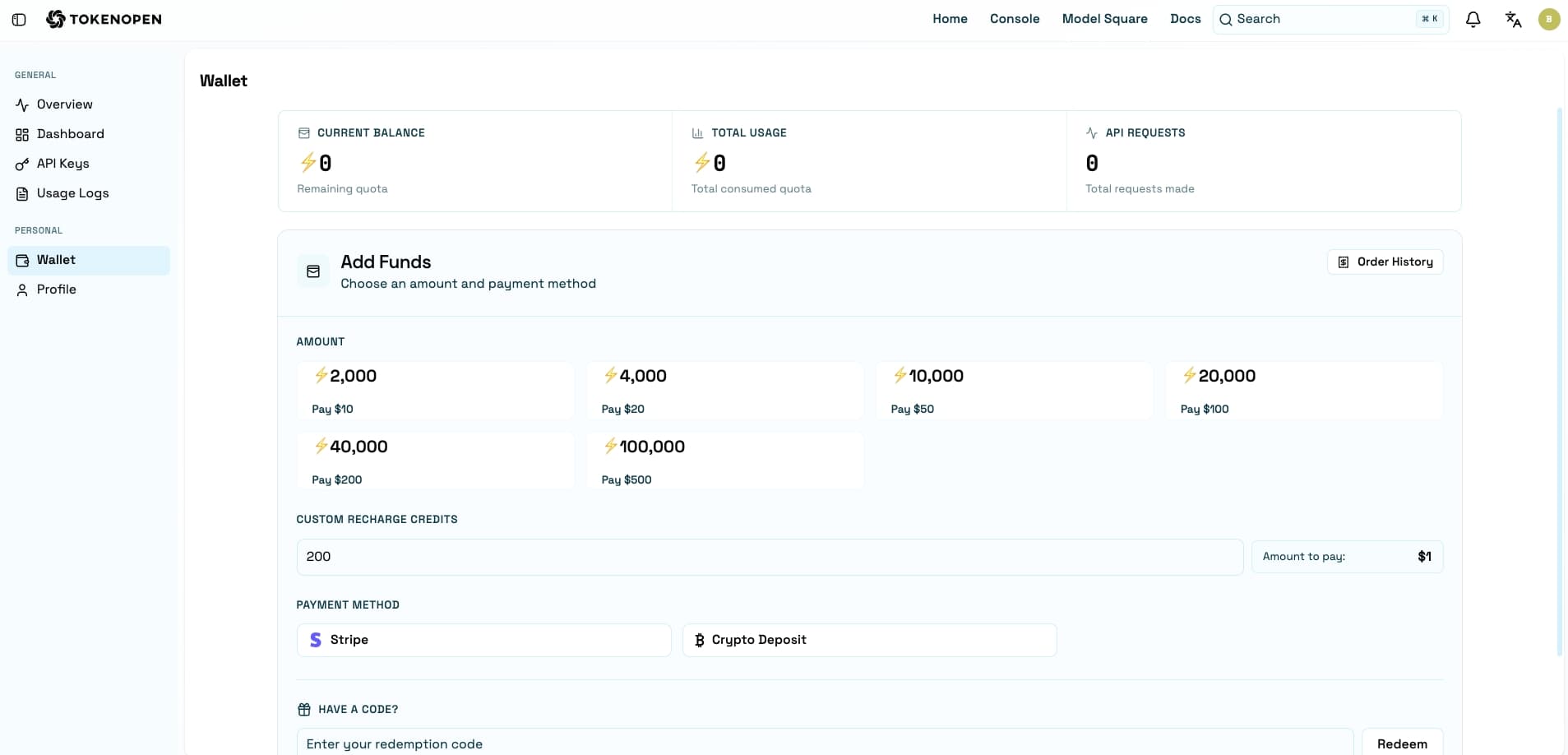Screen dimensions: 1568x755
Task: Select the 100,000 credits Pay $500 option
Action: click(725, 461)
